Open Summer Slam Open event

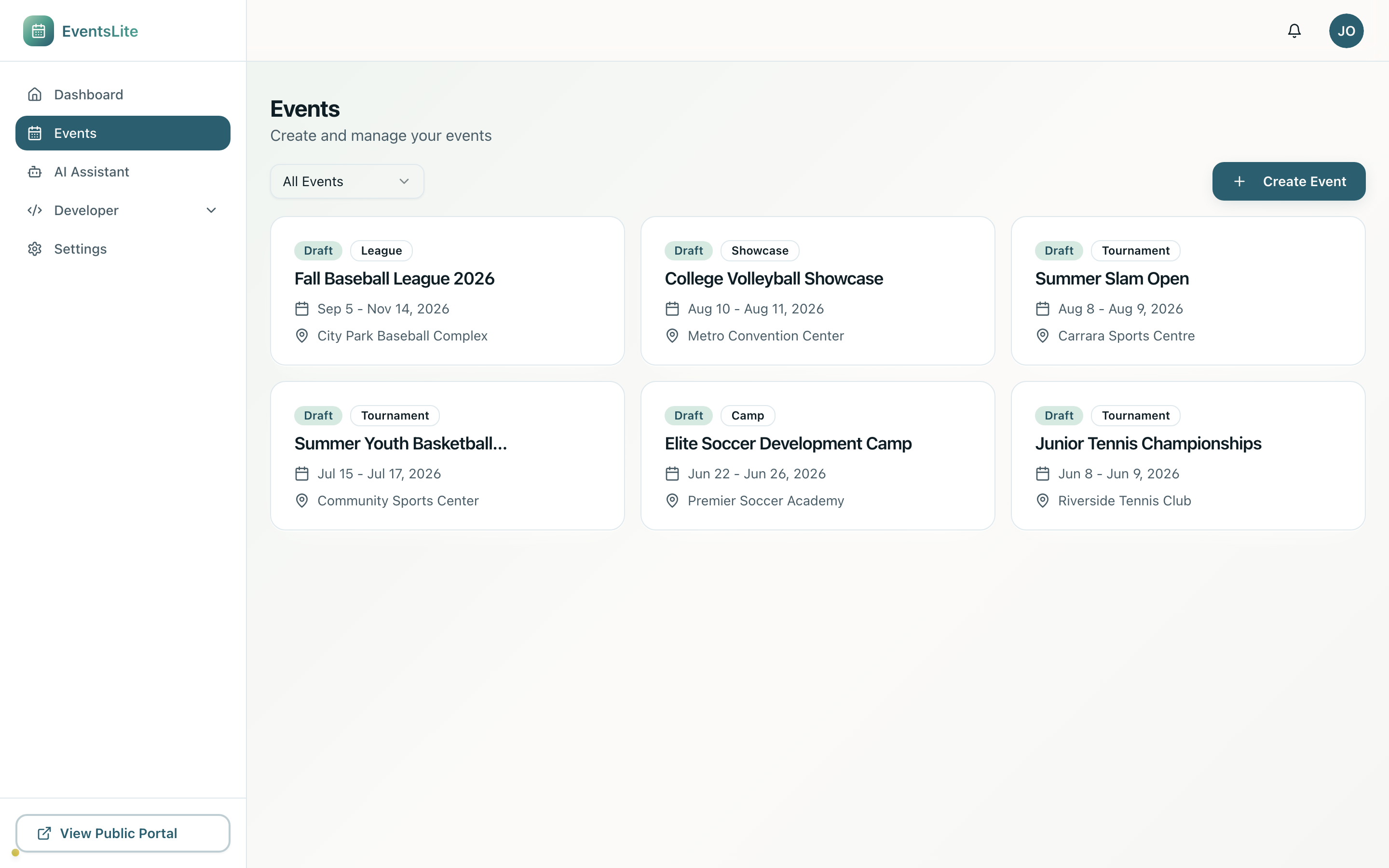(1112, 278)
